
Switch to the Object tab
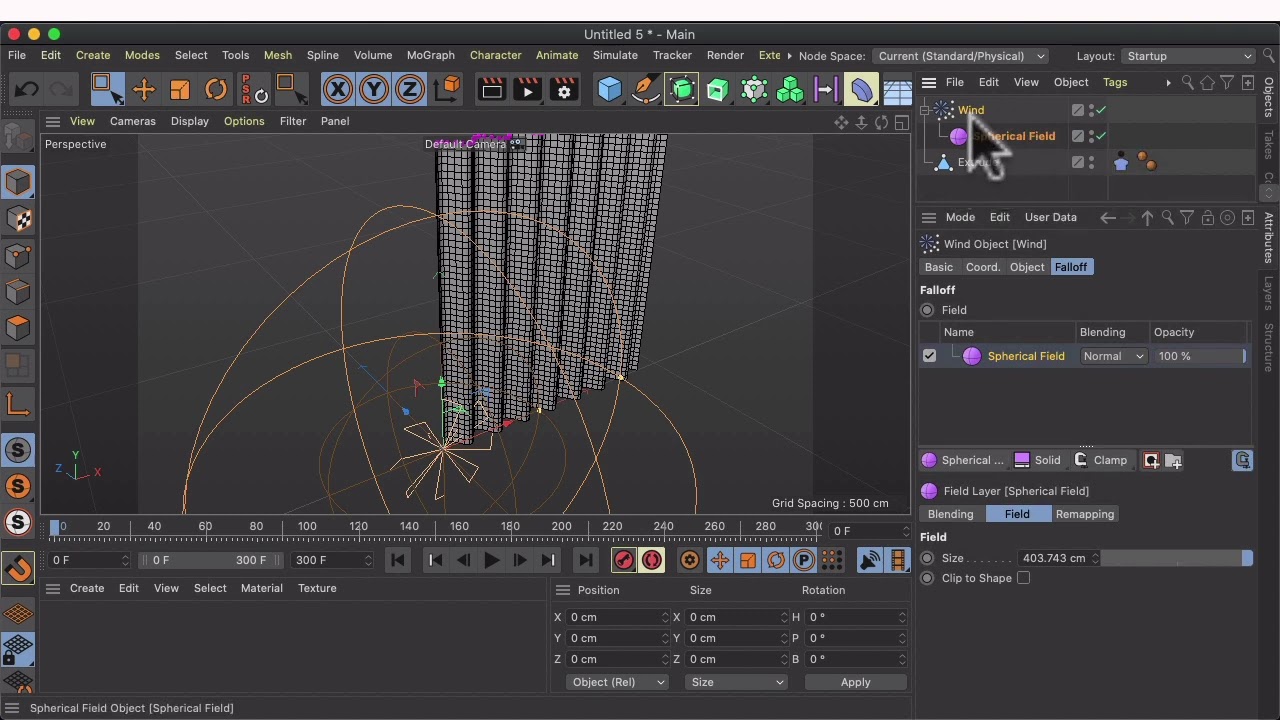(x=1027, y=267)
